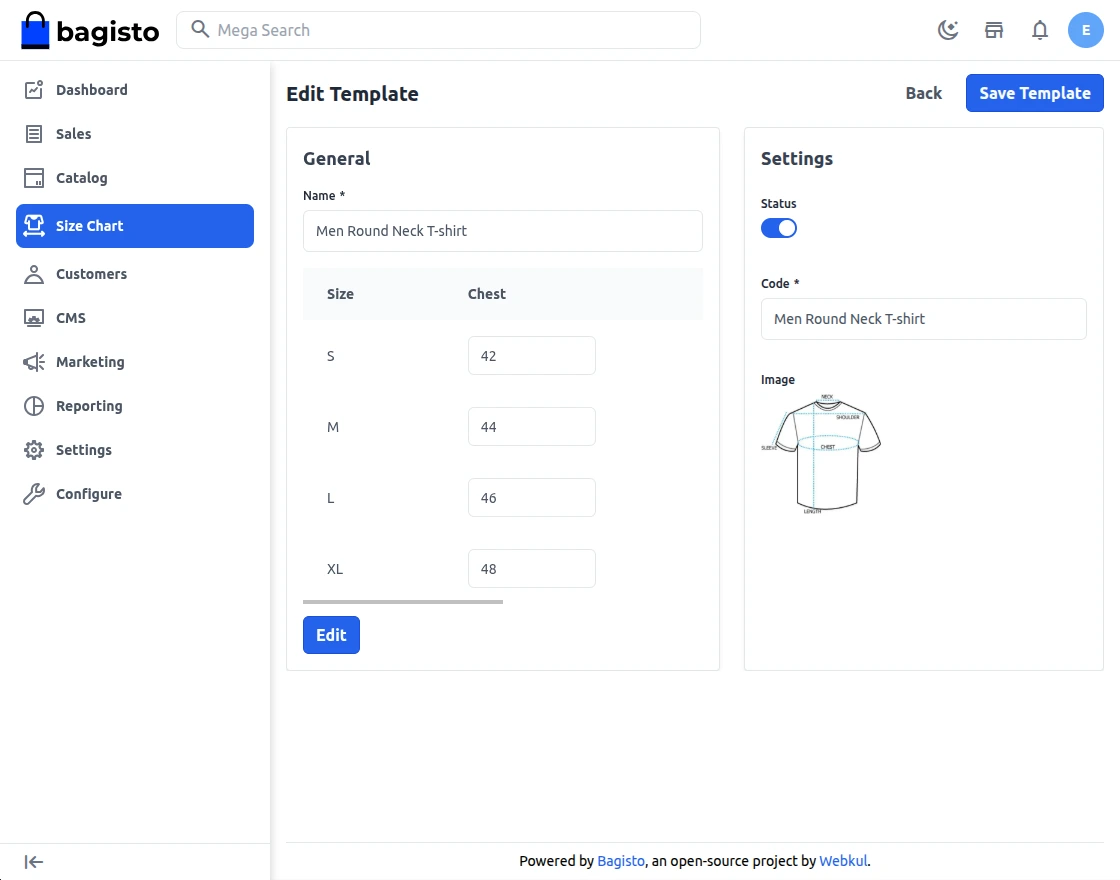Disable the template Status switch
The width and height of the screenshot is (1120, 880).
point(779,228)
